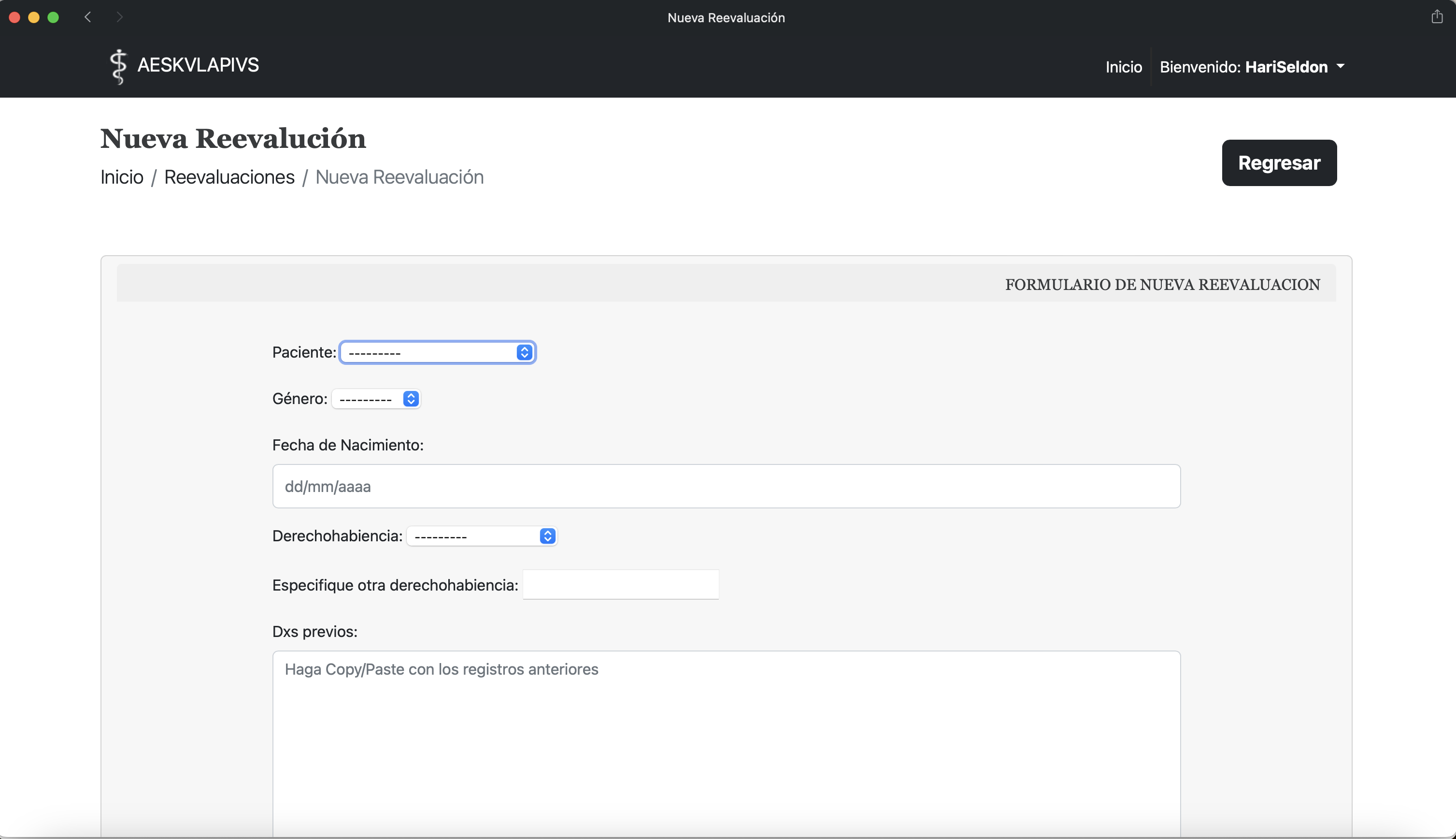Open the Derechohabiencia dropdown
The height and width of the screenshot is (839, 1456).
482,536
